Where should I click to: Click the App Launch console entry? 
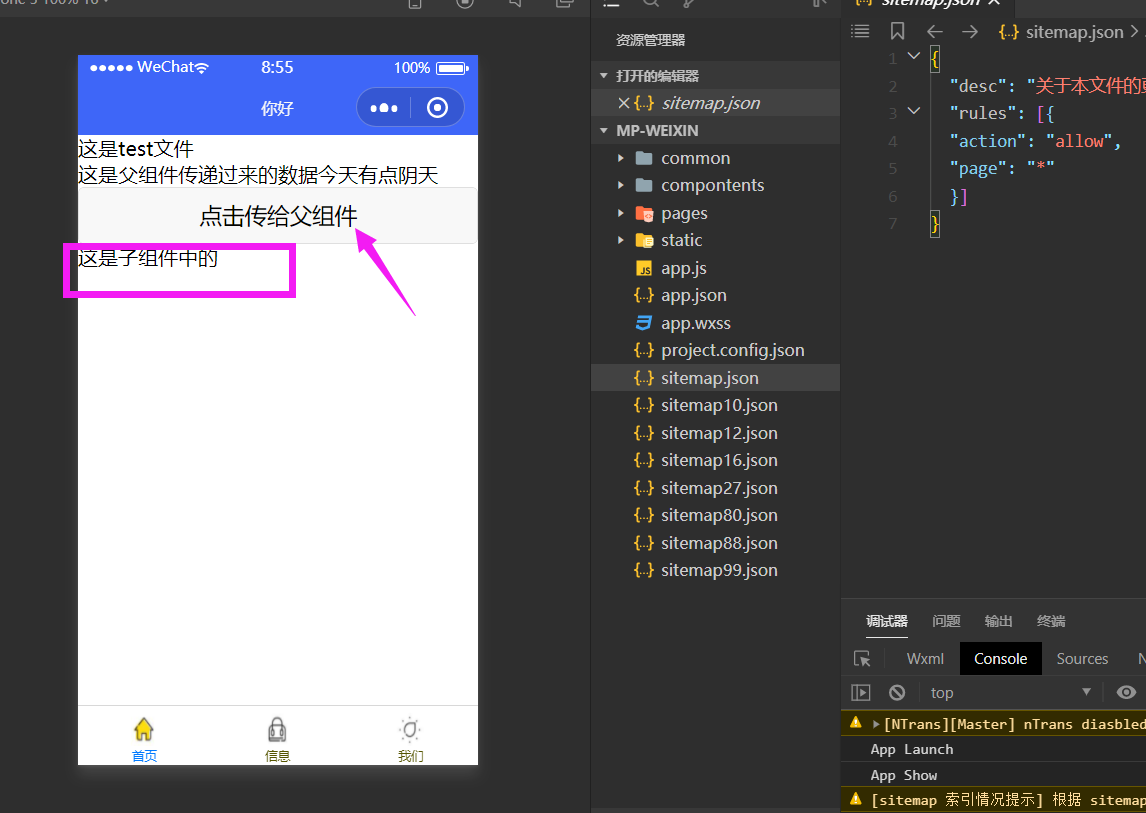tap(911, 749)
